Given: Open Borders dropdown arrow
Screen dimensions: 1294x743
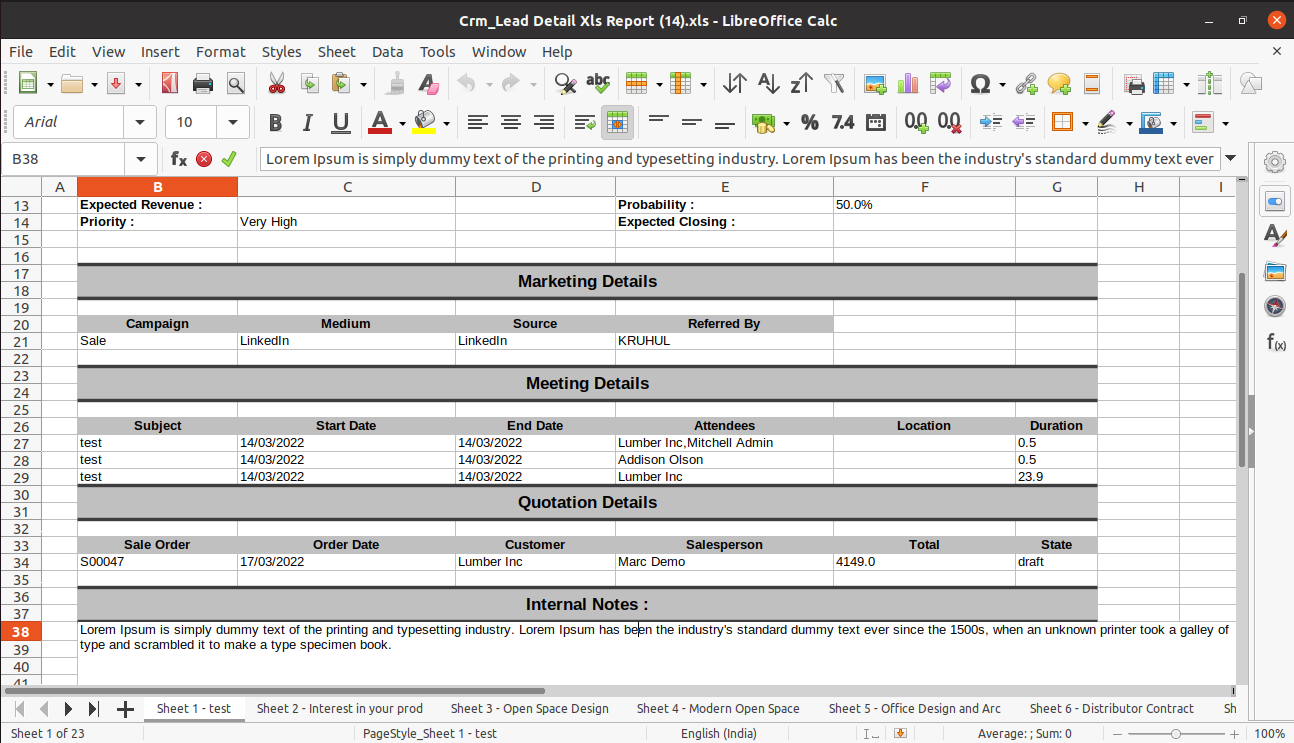Looking at the screenshot, I should 1084,123.
